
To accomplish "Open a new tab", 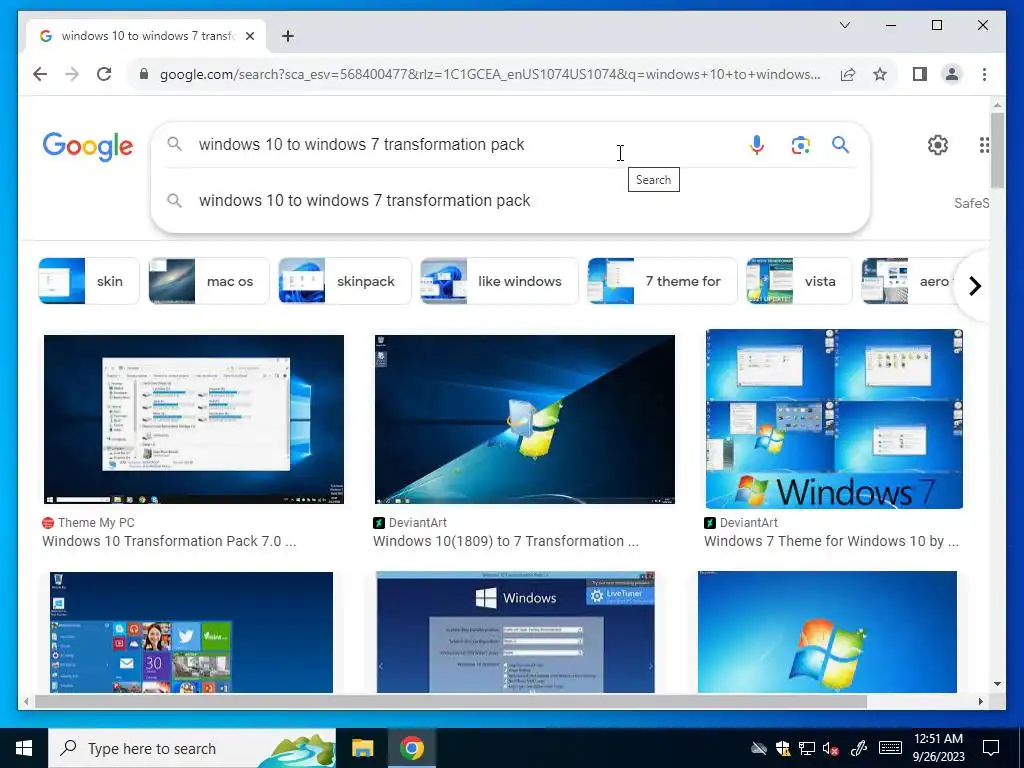I will tap(288, 36).
